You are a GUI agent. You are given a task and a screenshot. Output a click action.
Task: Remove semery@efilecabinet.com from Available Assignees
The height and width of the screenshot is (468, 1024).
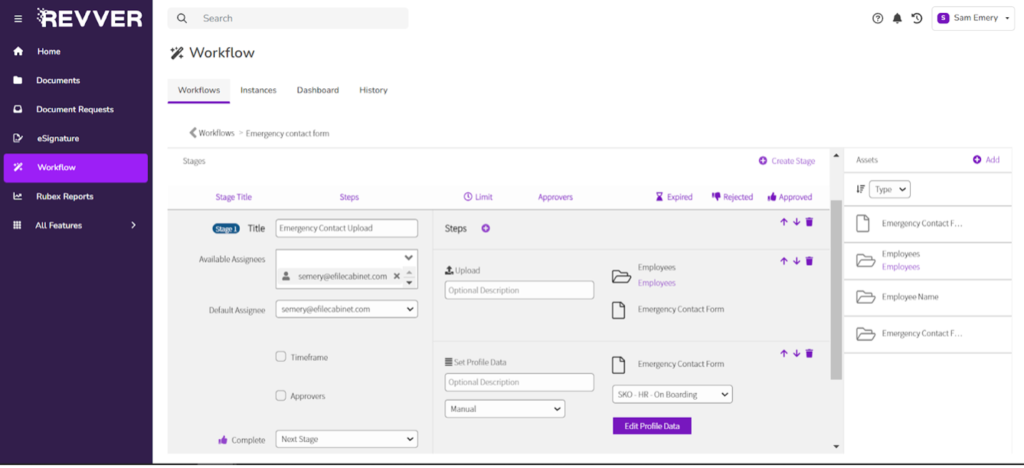[396, 276]
